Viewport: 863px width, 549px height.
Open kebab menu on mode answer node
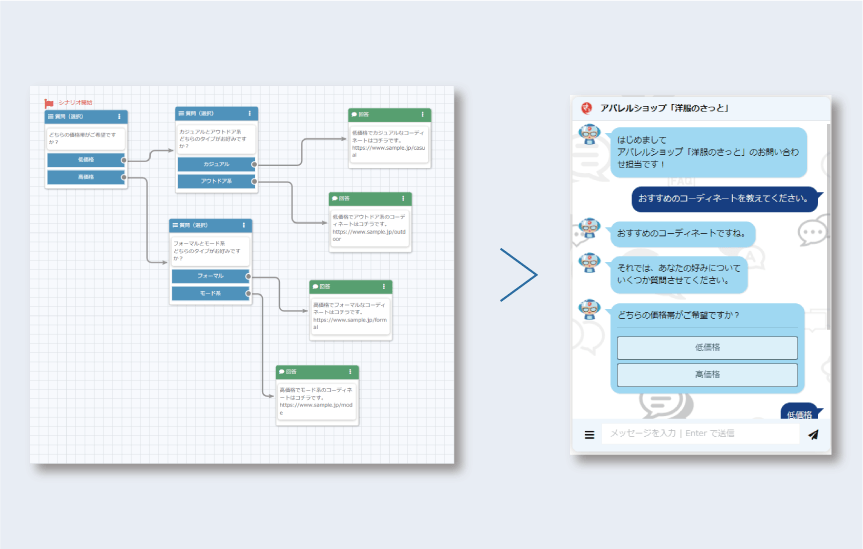pyautogui.click(x=350, y=372)
